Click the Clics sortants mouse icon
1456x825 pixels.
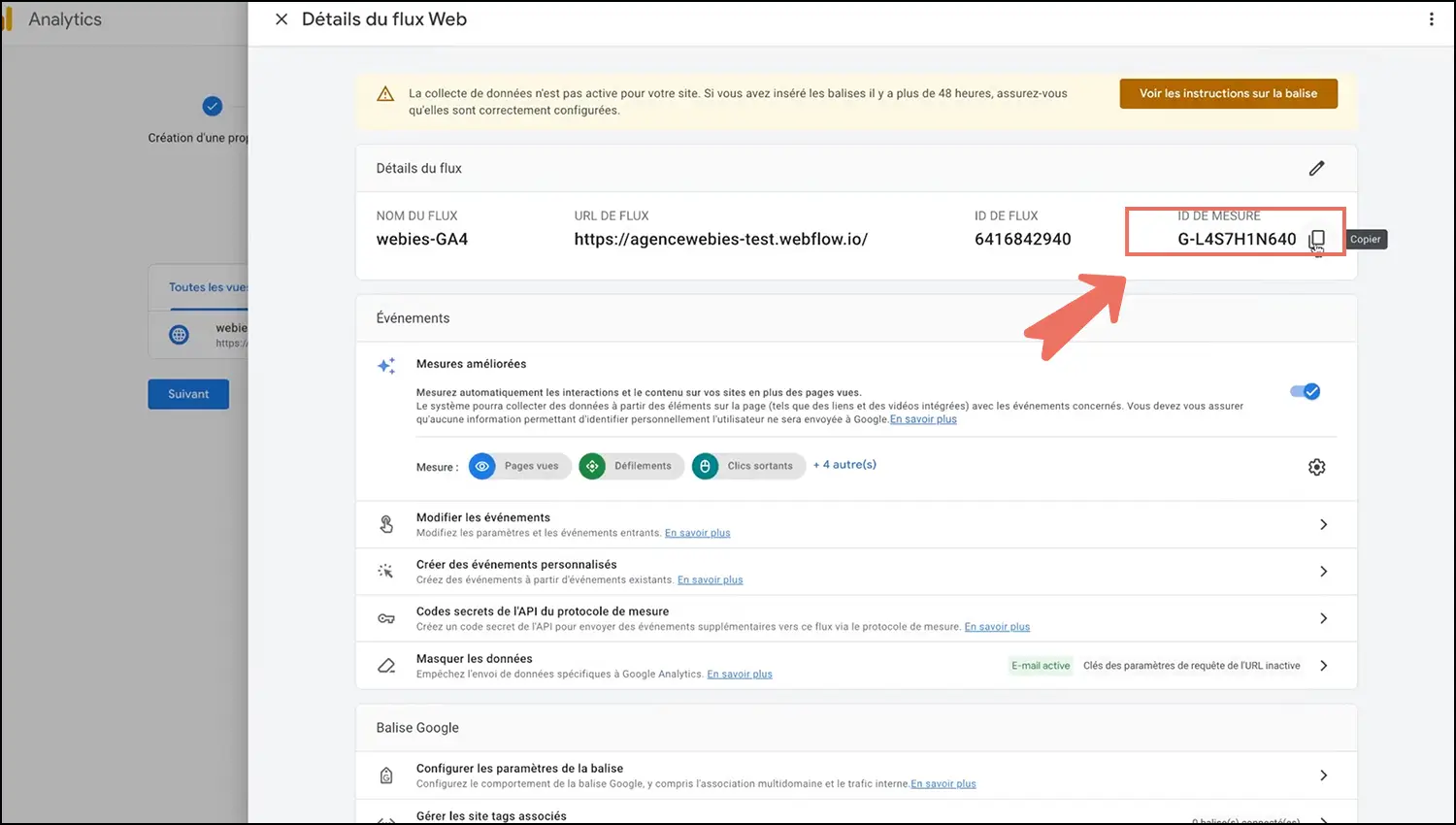tap(705, 466)
